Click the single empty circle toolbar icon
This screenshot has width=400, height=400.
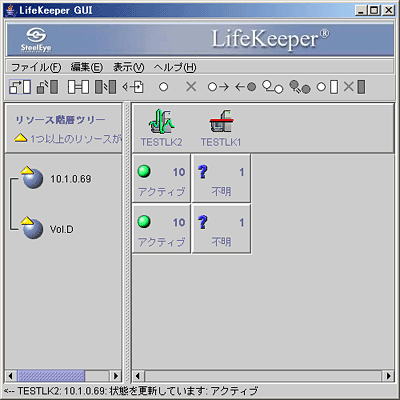(x=163, y=87)
